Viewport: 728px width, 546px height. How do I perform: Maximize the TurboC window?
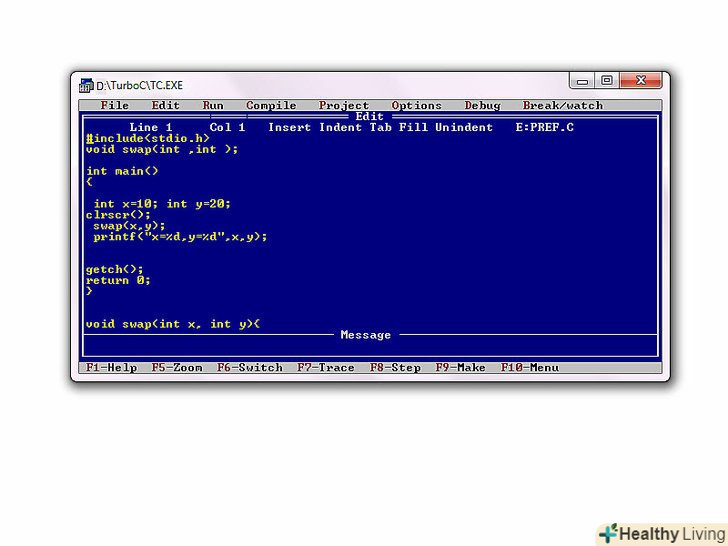coord(607,80)
